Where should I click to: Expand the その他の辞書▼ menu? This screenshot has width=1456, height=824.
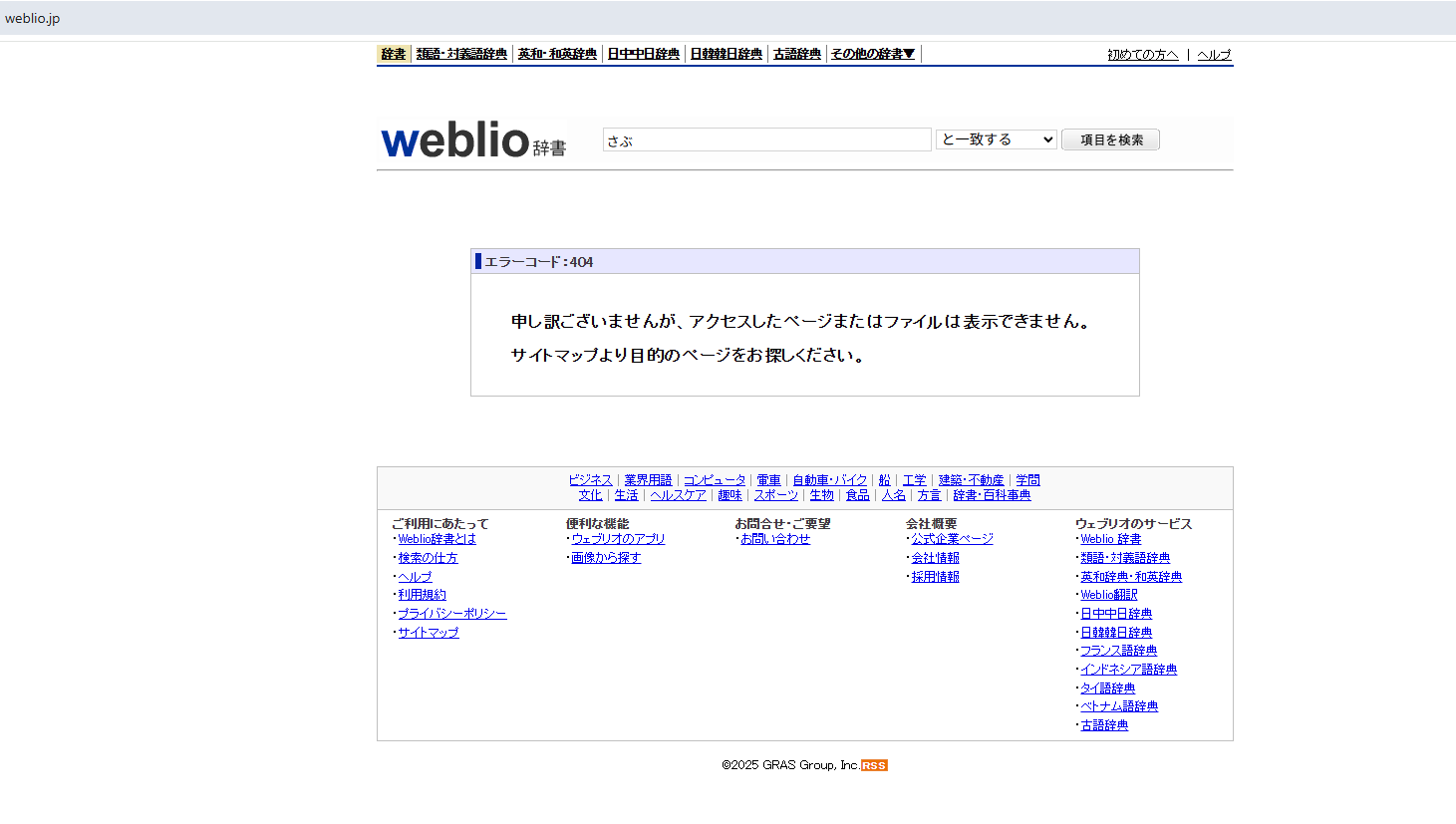tap(873, 54)
